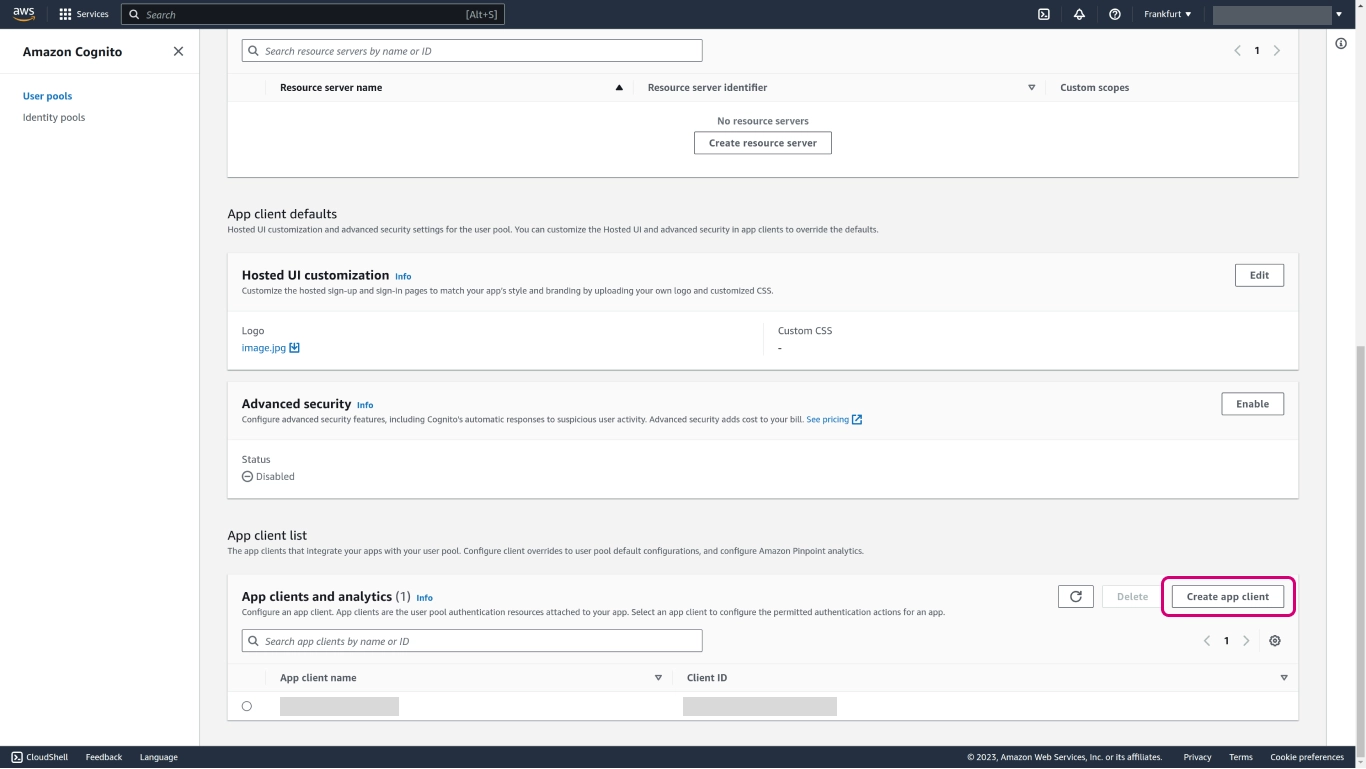The image size is (1366, 769).
Task: Sort by Resource server name column
Action: (x=619, y=88)
